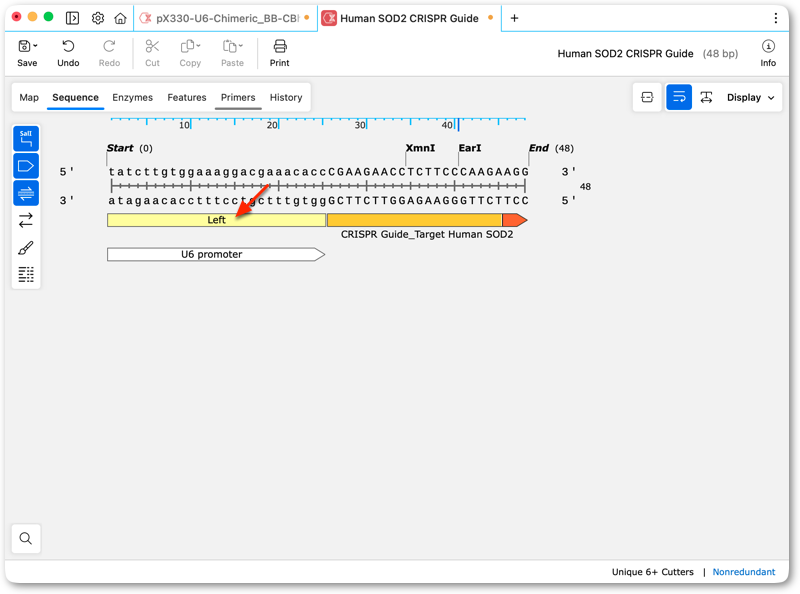This screenshot has height=594, width=800.
Task: Select the Human SOD2 CRISPR Guide tab
Action: click(409, 18)
